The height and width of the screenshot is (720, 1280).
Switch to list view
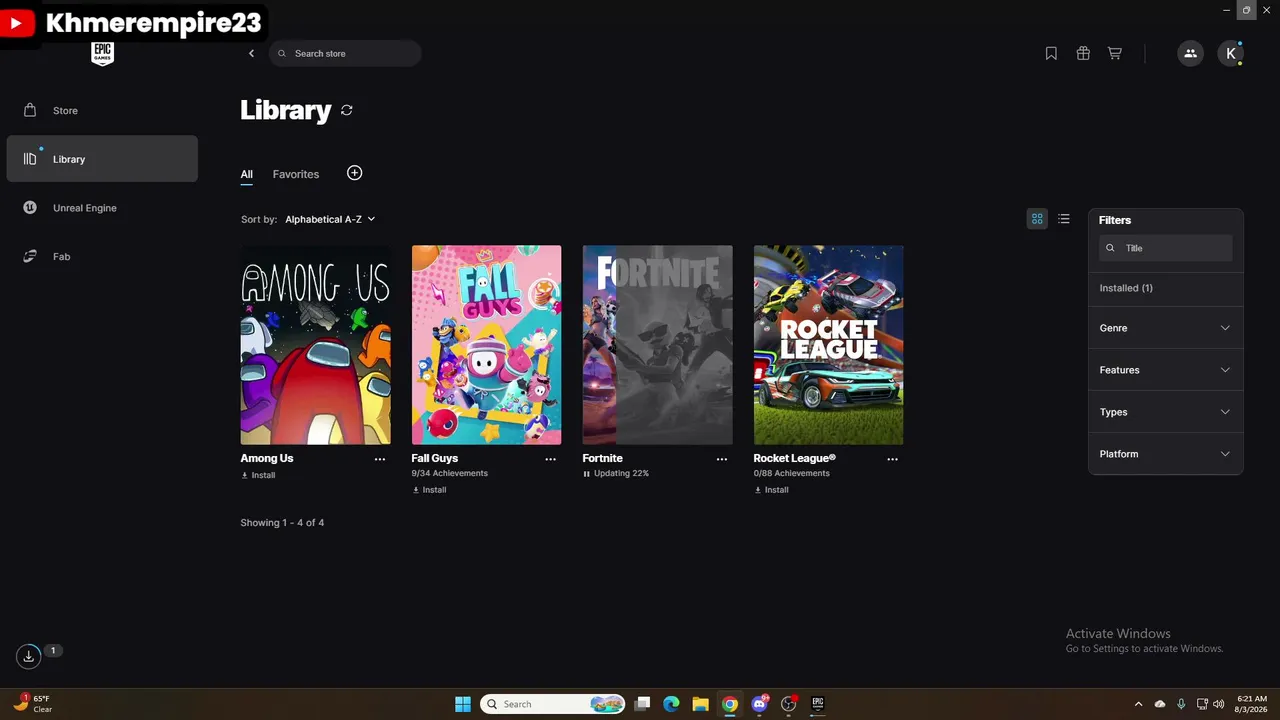[x=1064, y=219]
